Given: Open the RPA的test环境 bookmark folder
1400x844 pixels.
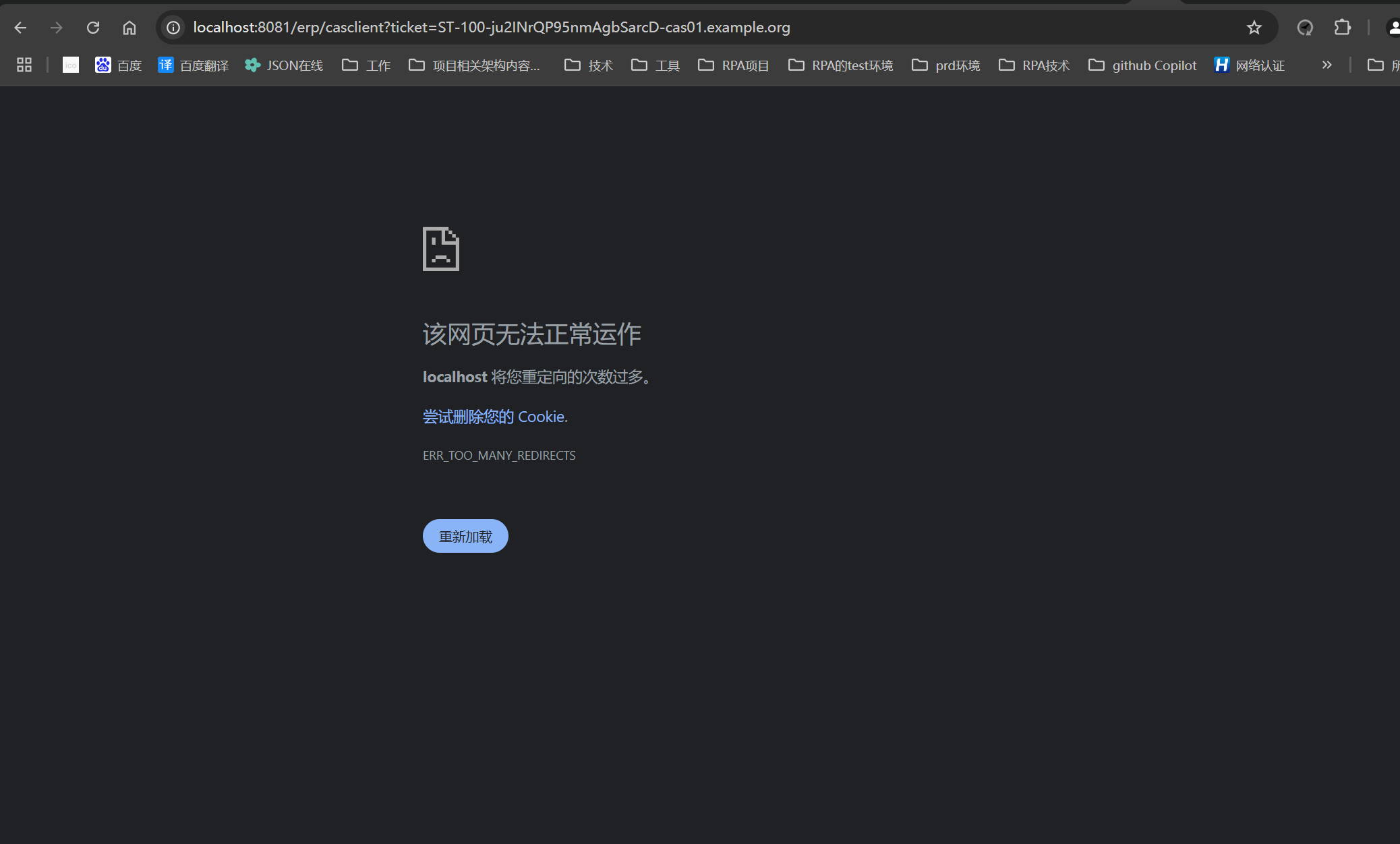Looking at the screenshot, I should (x=841, y=65).
